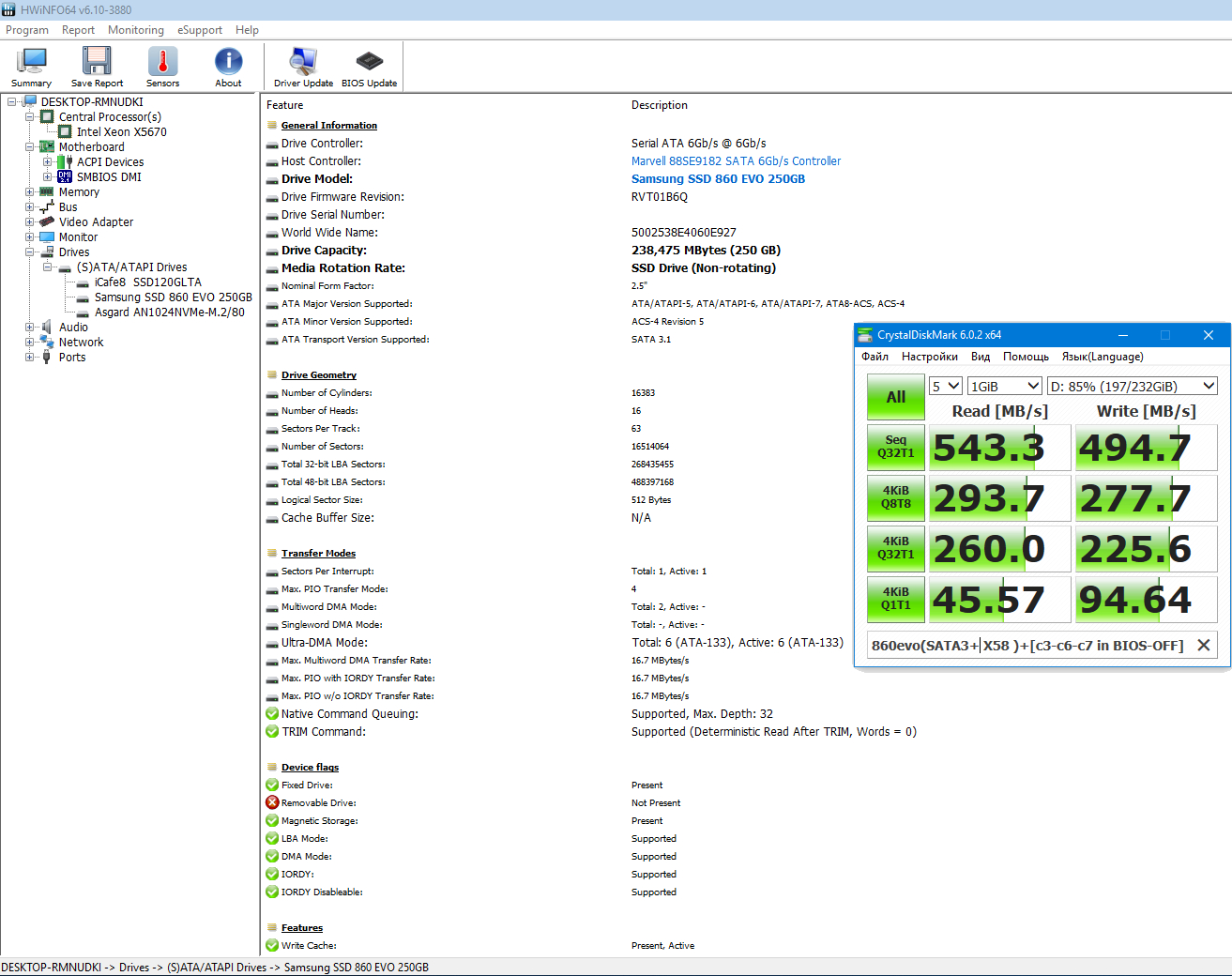The image size is (1232, 976).
Task: Run the 4KiB Q32T1 test
Action: pyautogui.click(x=896, y=548)
